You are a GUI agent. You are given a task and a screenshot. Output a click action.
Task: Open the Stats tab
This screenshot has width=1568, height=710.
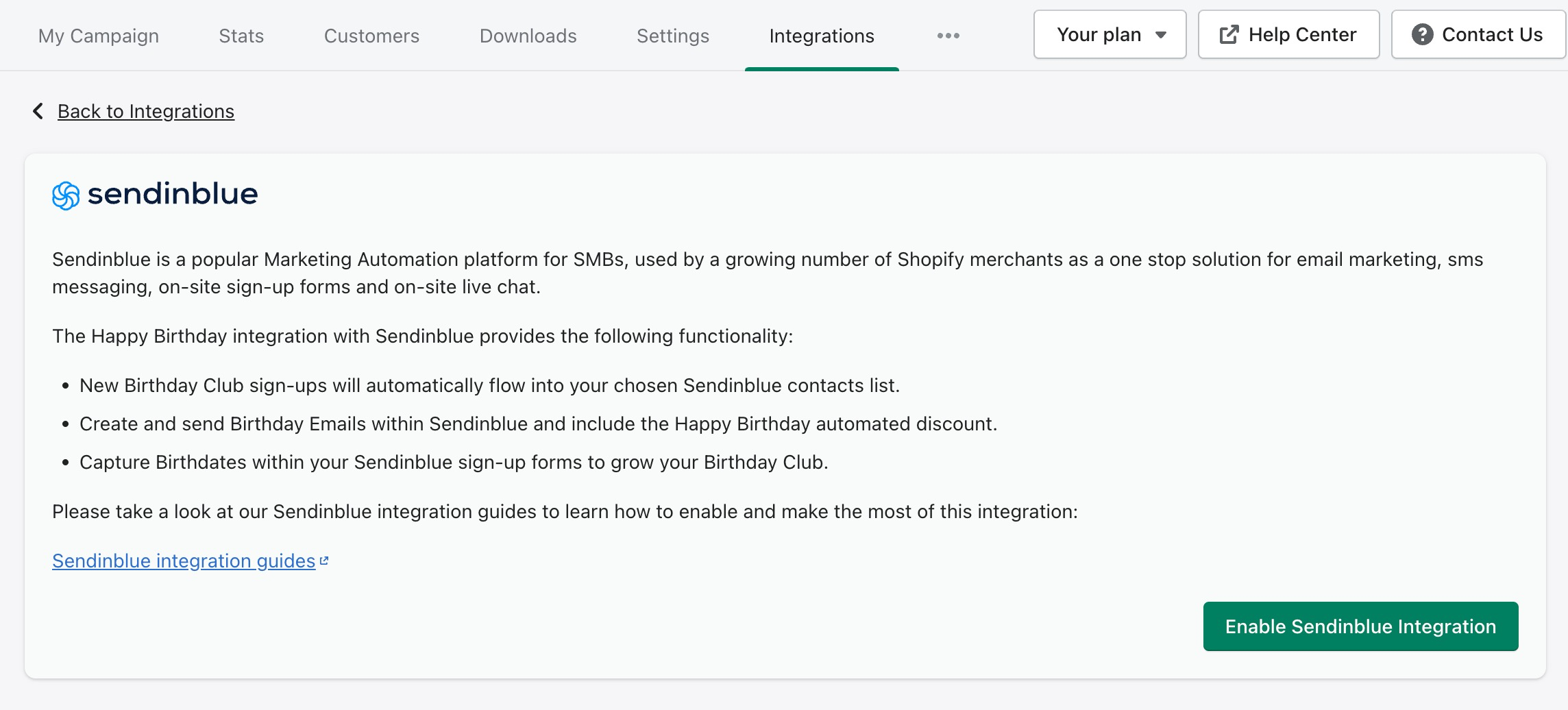point(241,36)
